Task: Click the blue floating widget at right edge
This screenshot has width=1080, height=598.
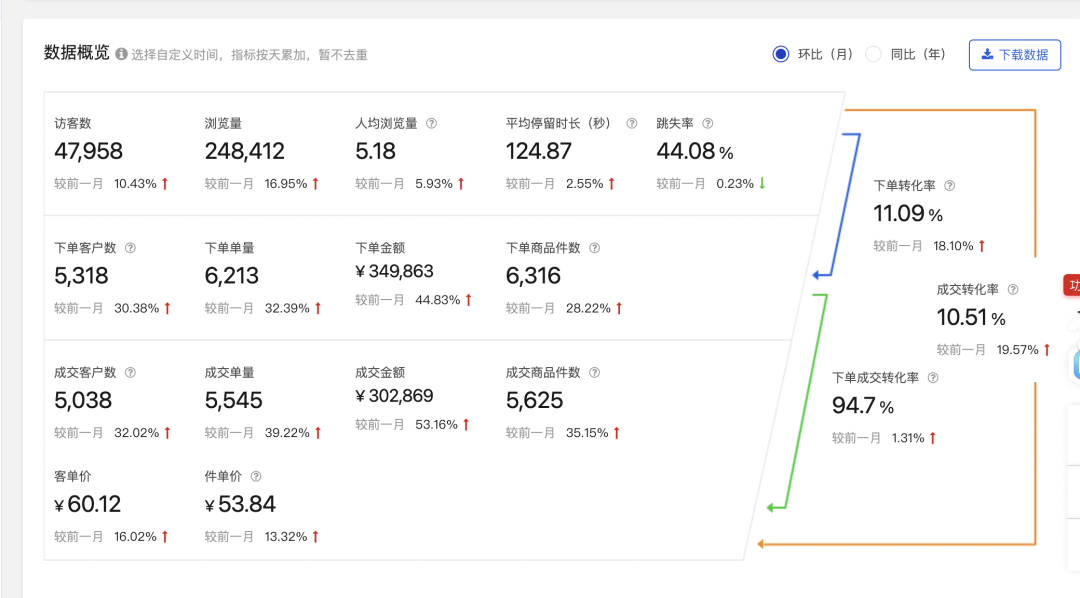Action: click(1076, 364)
